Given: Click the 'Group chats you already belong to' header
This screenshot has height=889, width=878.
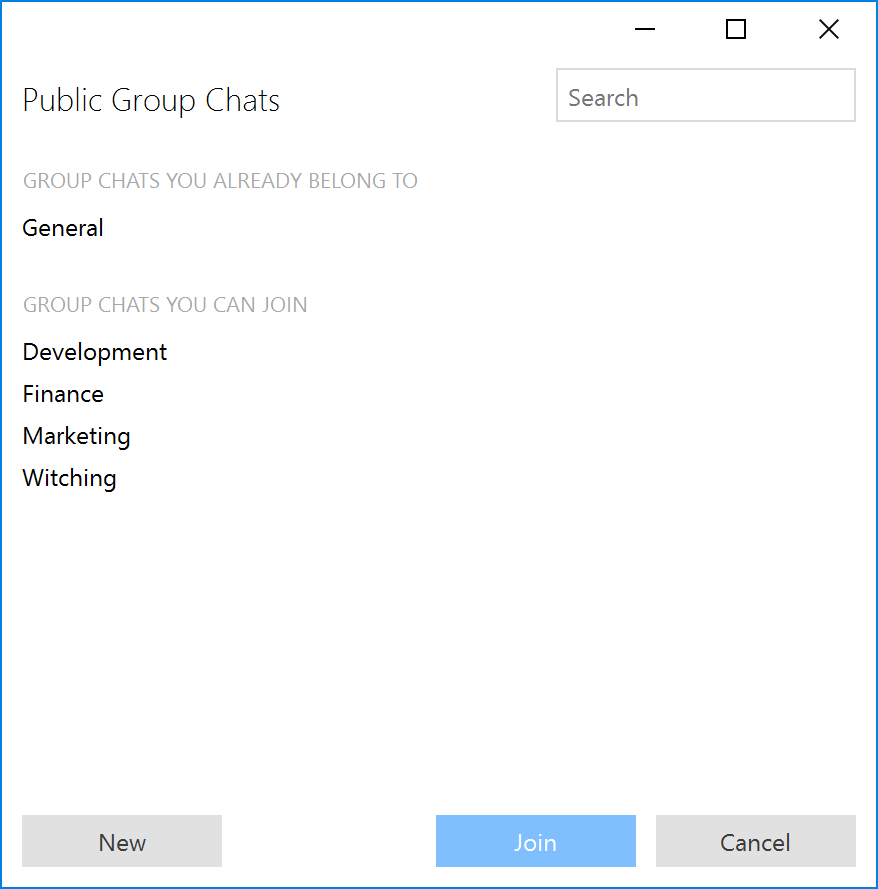Looking at the screenshot, I should coord(220,181).
